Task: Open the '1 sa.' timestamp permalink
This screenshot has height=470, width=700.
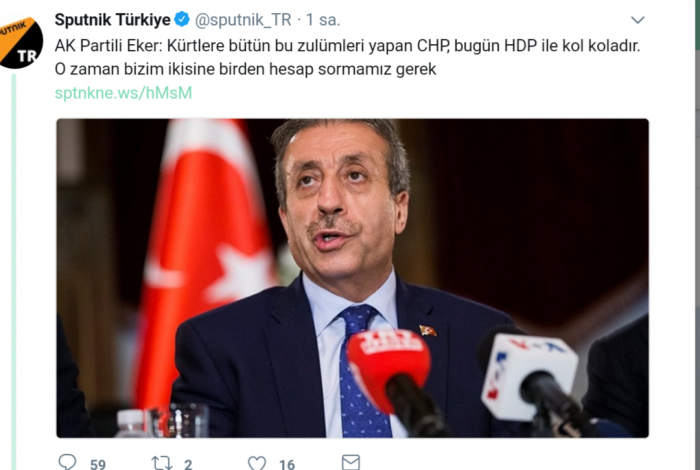Action: (x=323, y=20)
